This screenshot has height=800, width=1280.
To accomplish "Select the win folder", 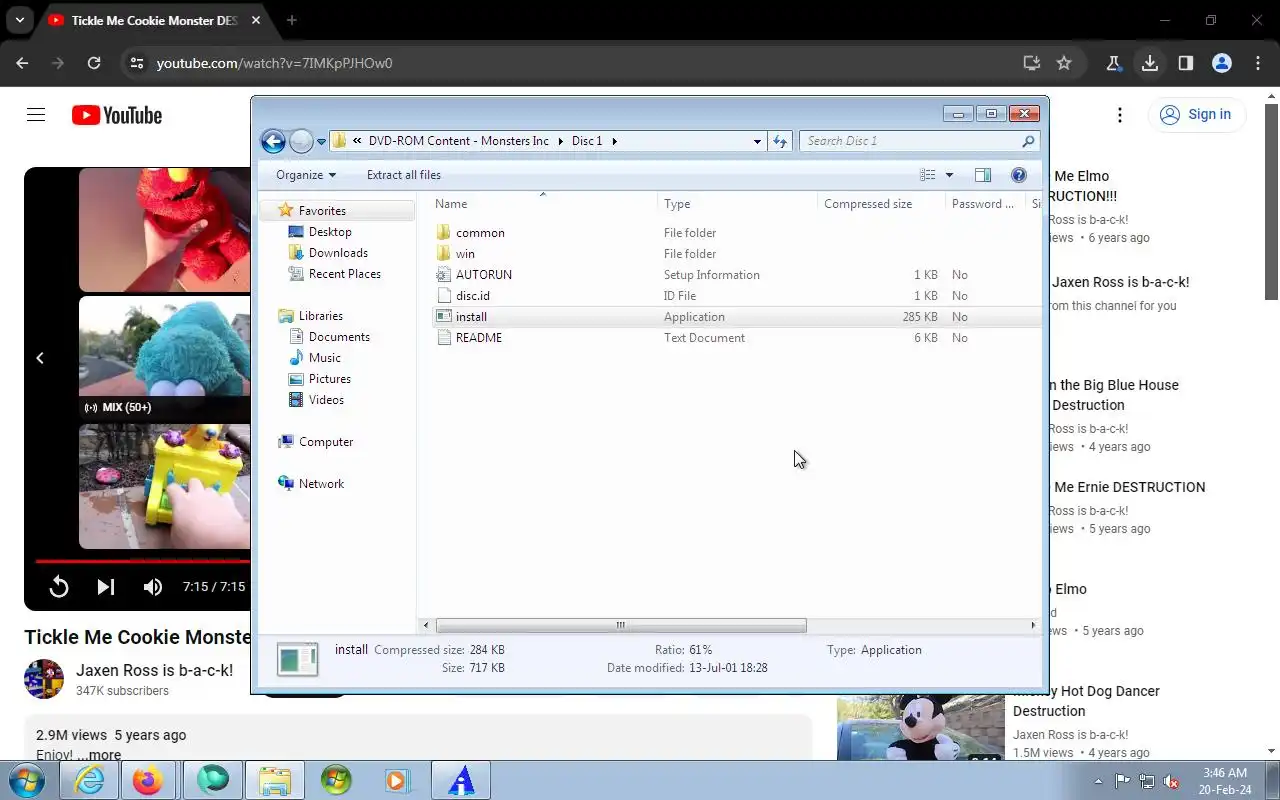I will [x=465, y=254].
